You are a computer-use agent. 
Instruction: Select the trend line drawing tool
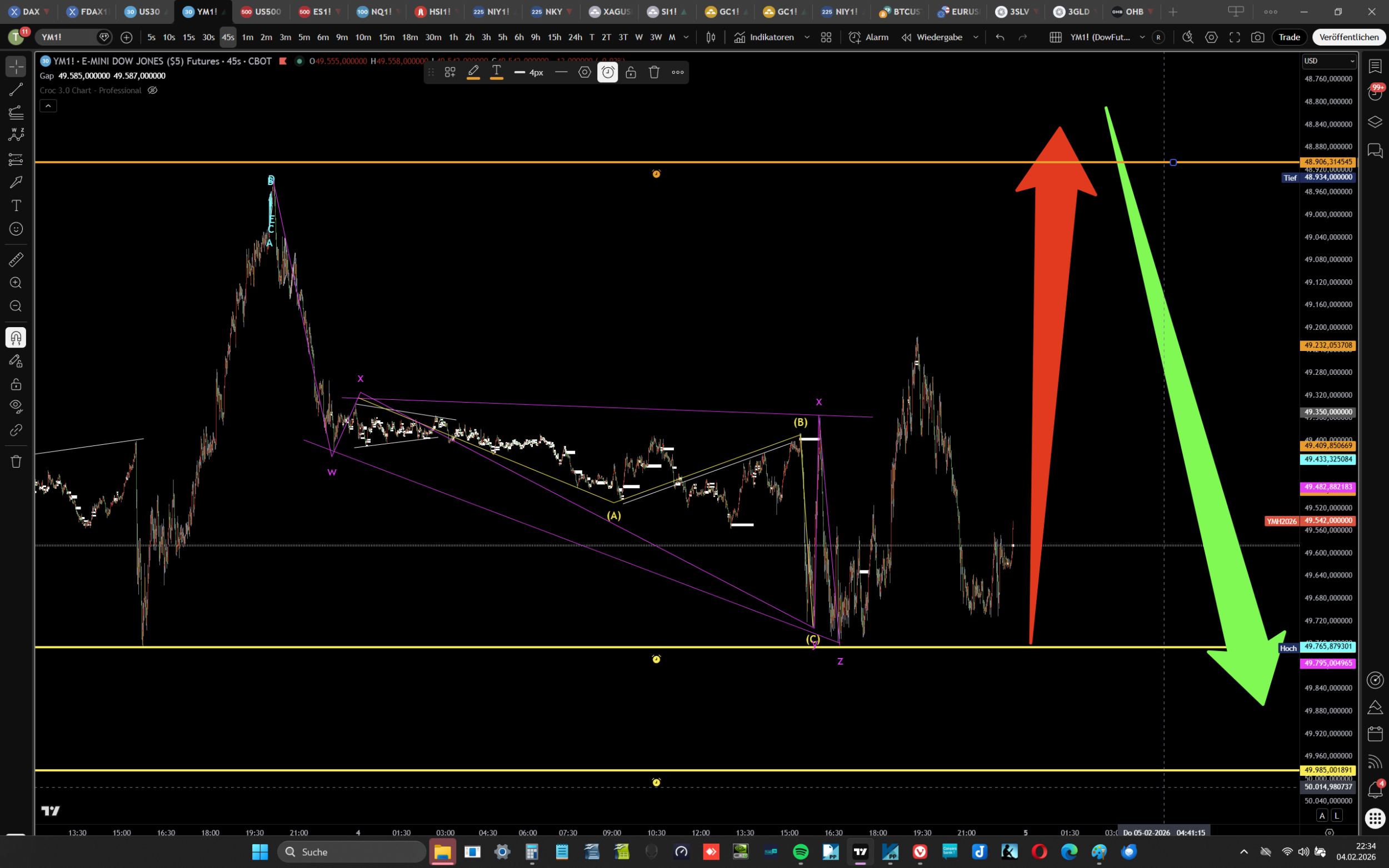point(16,89)
